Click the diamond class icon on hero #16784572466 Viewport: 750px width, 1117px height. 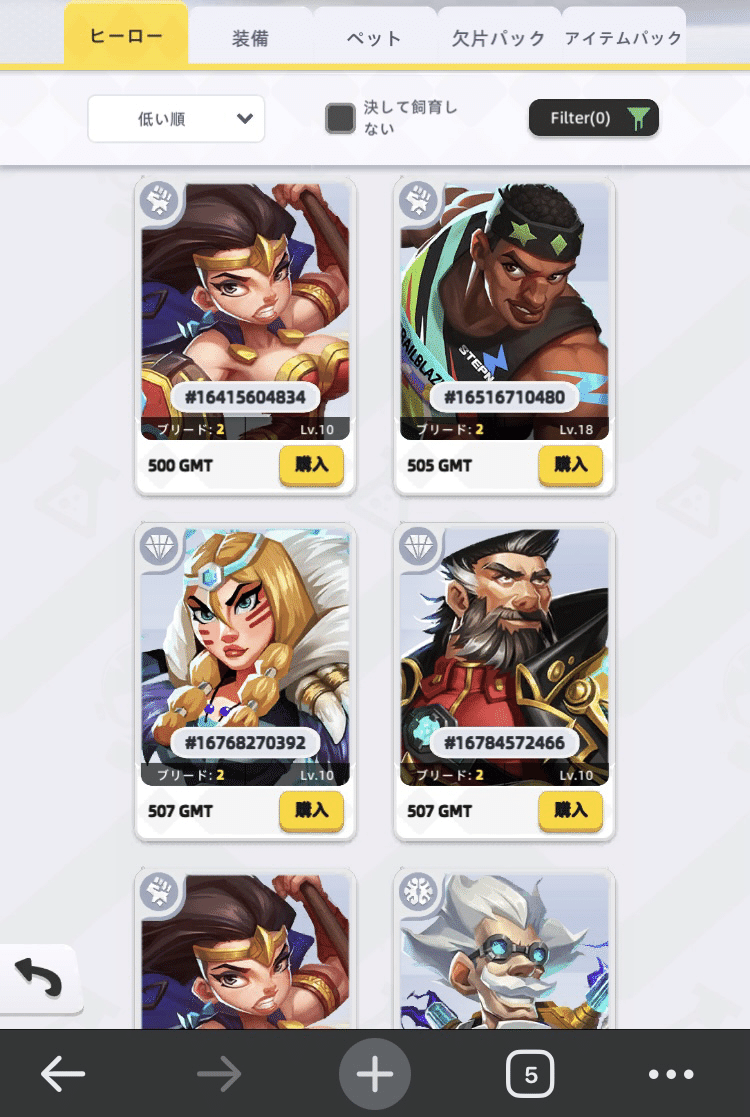click(418, 546)
